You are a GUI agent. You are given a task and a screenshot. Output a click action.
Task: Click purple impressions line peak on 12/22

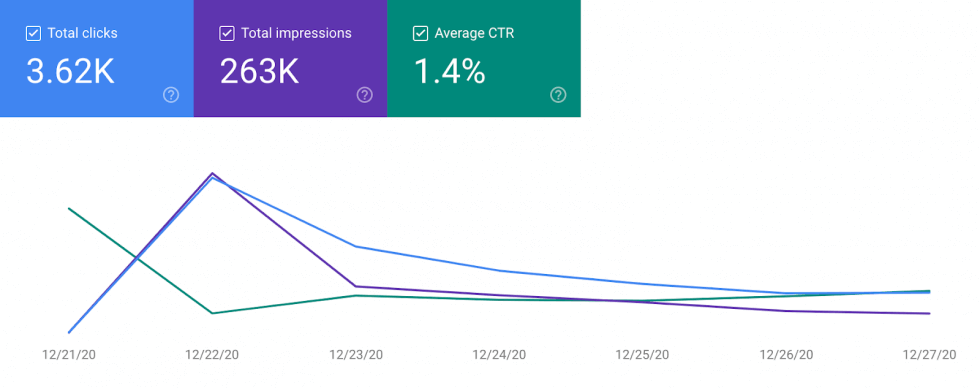[x=212, y=173]
